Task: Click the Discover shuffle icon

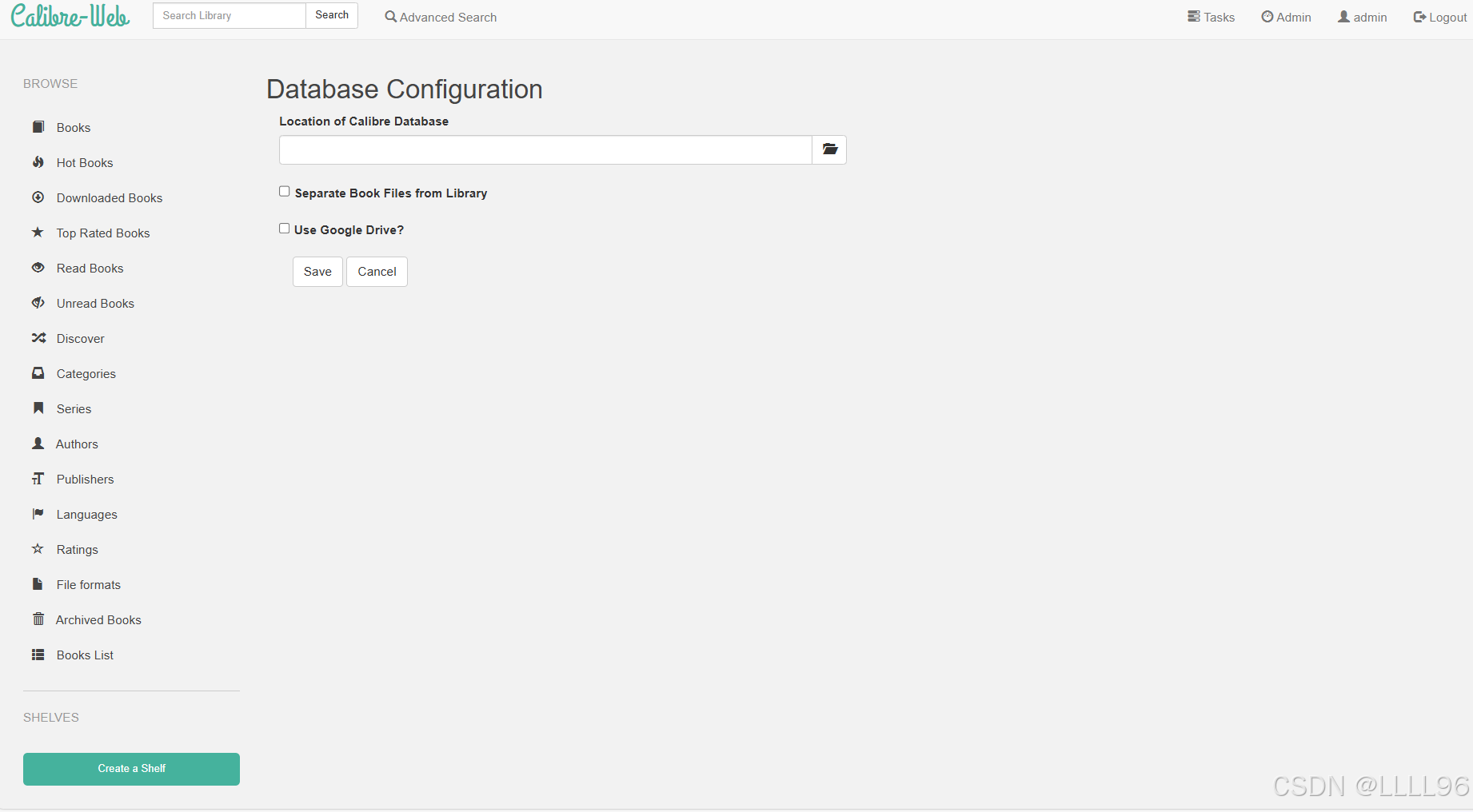Action: pos(38,338)
